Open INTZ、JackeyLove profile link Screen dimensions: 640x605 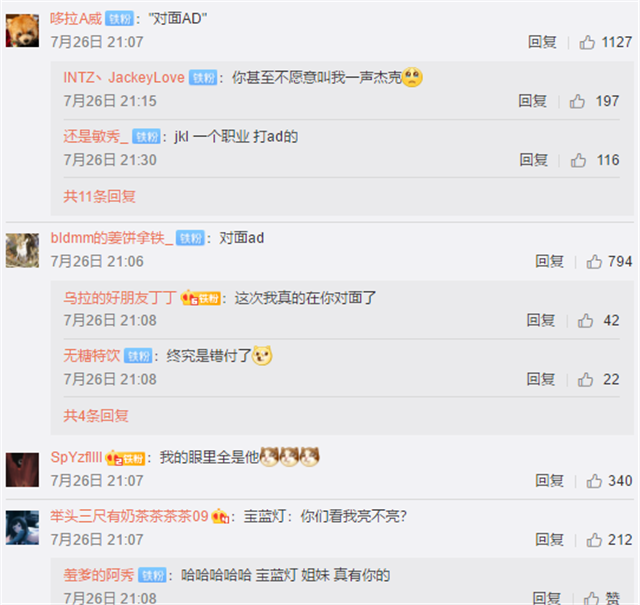[124, 78]
